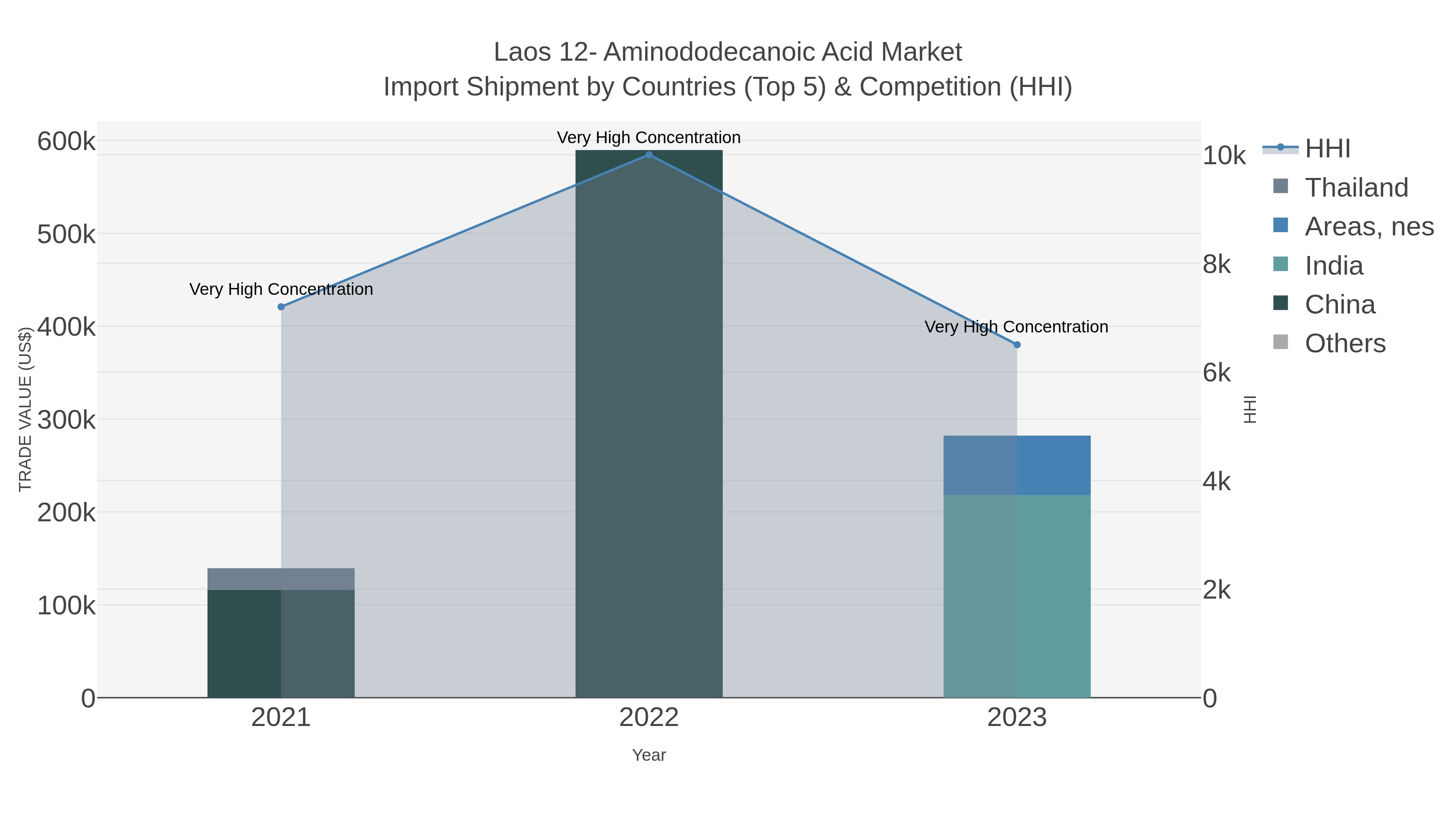Screen dimensions: 1456x819
Task: Click the TRADE VALUE (US$) axis title
Action: click(25, 409)
